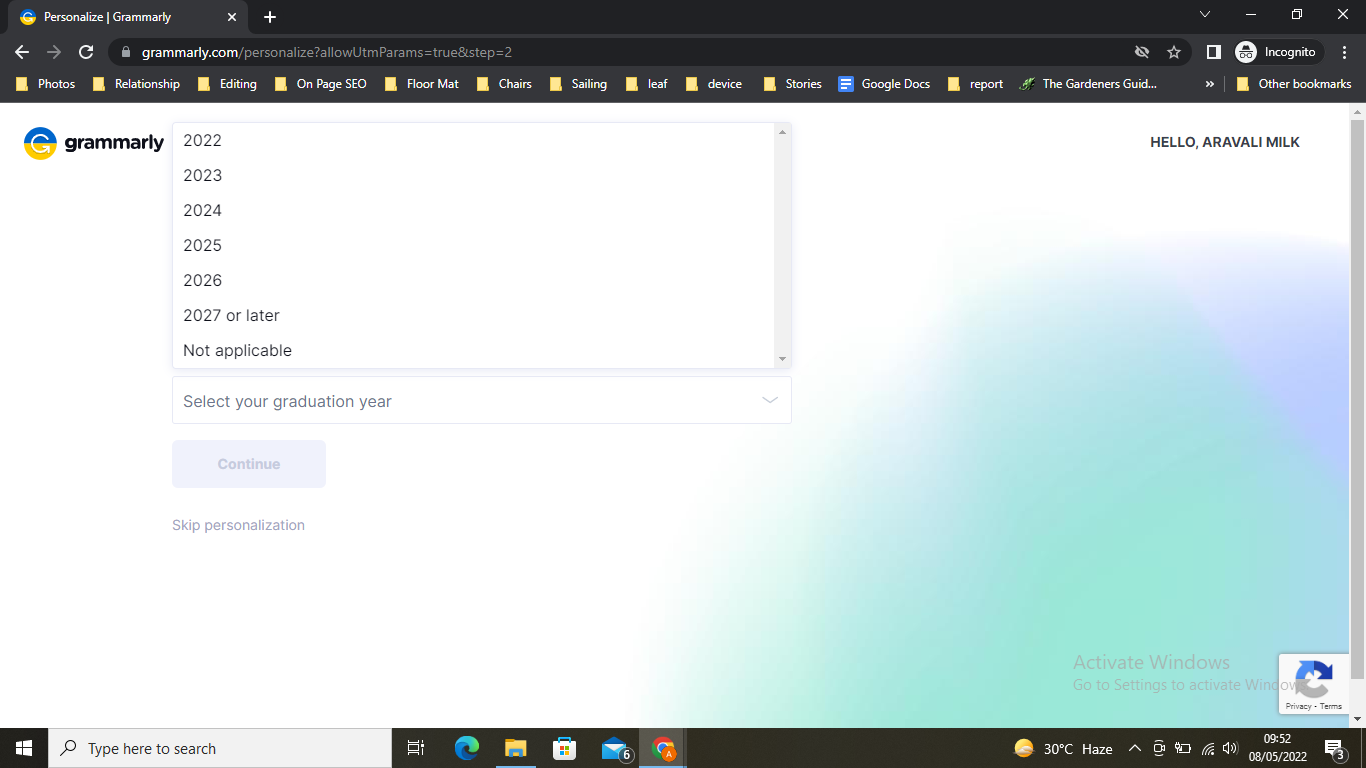Viewport: 1366px width, 768px height.
Task: Click the volume speaker tray icon
Action: [1230, 748]
